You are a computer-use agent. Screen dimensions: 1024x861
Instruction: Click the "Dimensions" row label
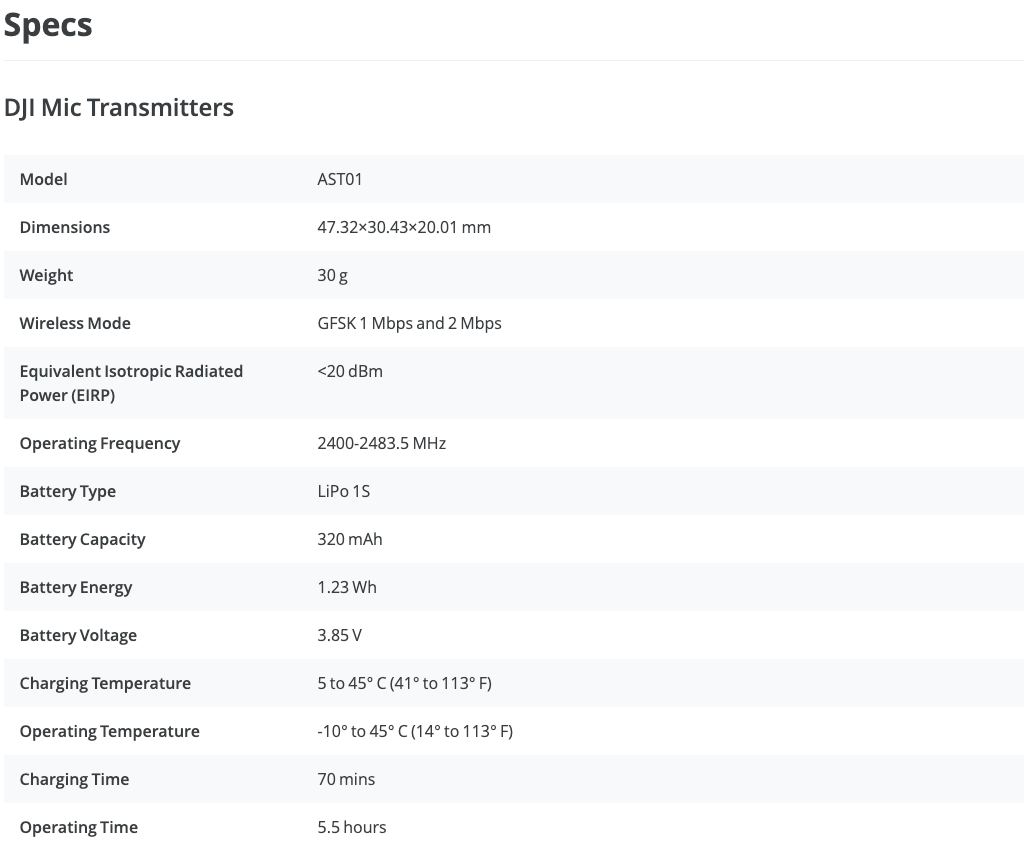tap(65, 227)
